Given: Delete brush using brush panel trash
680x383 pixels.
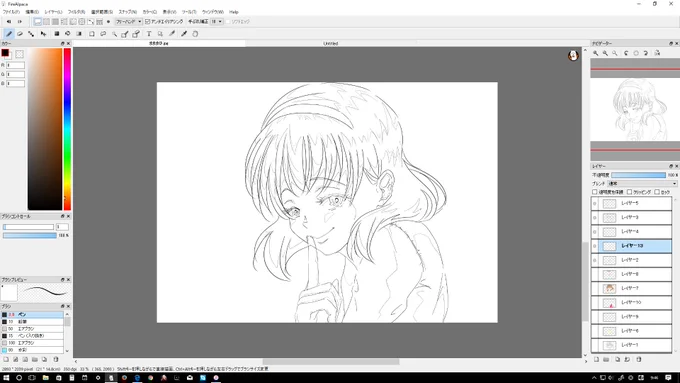Looking at the screenshot, I should tap(56, 359).
